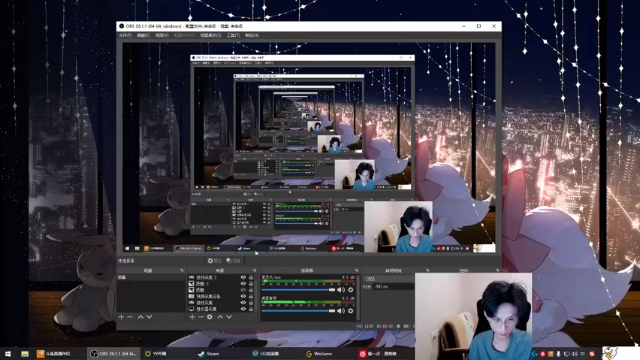Open the 桌面音频 channel settings gear
The height and width of the screenshot is (360, 640).
pyautogui.click(x=351, y=311)
